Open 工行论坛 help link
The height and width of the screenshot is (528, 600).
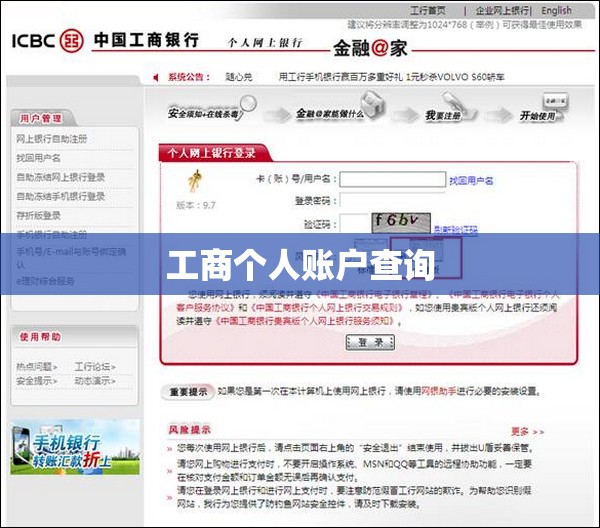(x=95, y=367)
